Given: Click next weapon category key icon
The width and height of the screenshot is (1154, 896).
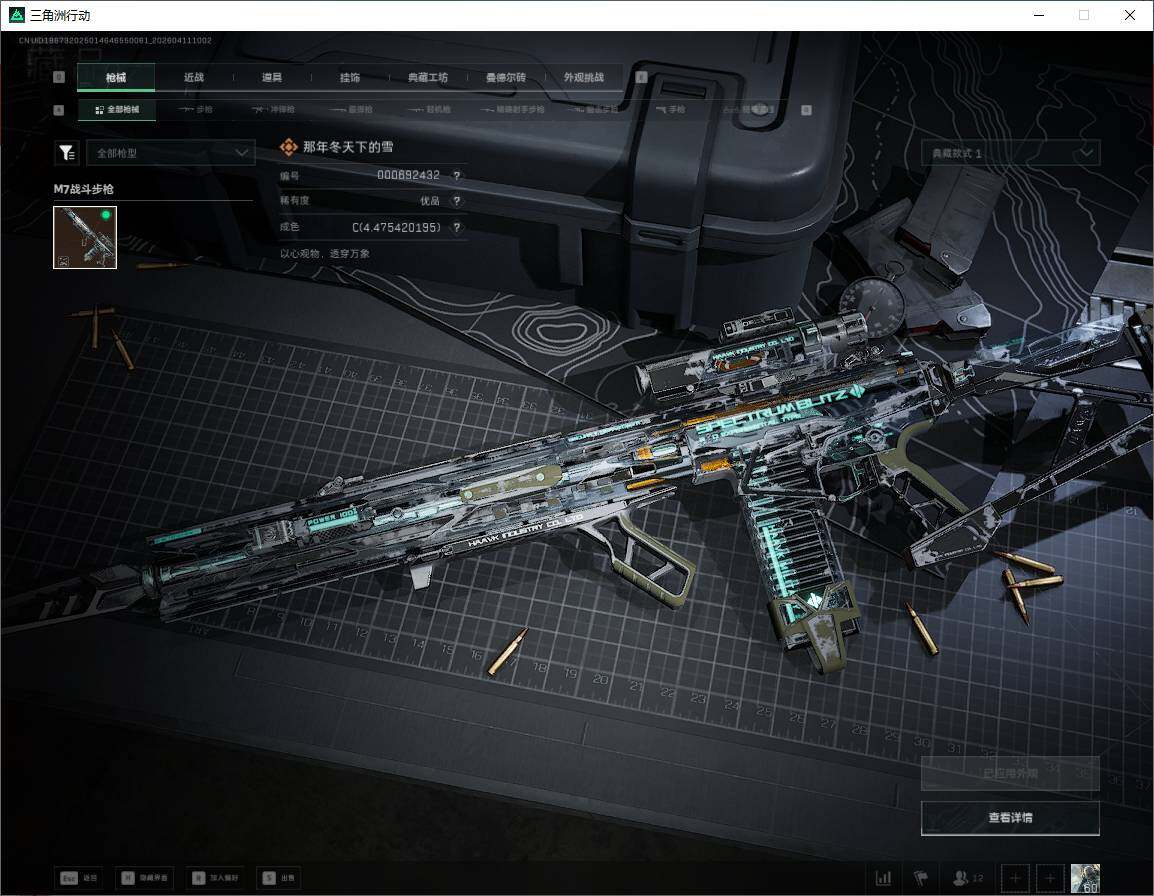Looking at the screenshot, I should point(807,110).
